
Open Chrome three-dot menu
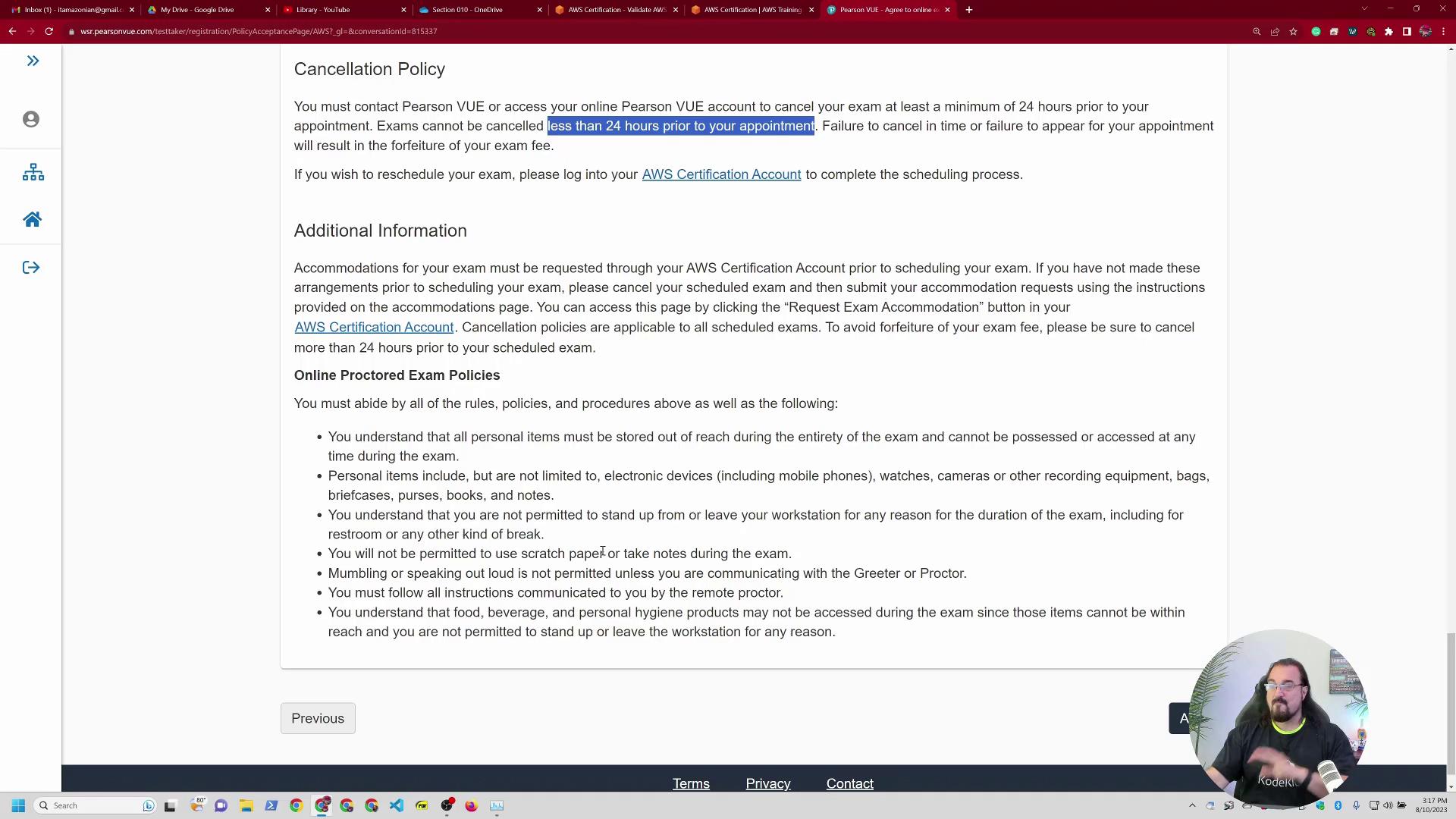tap(1443, 32)
